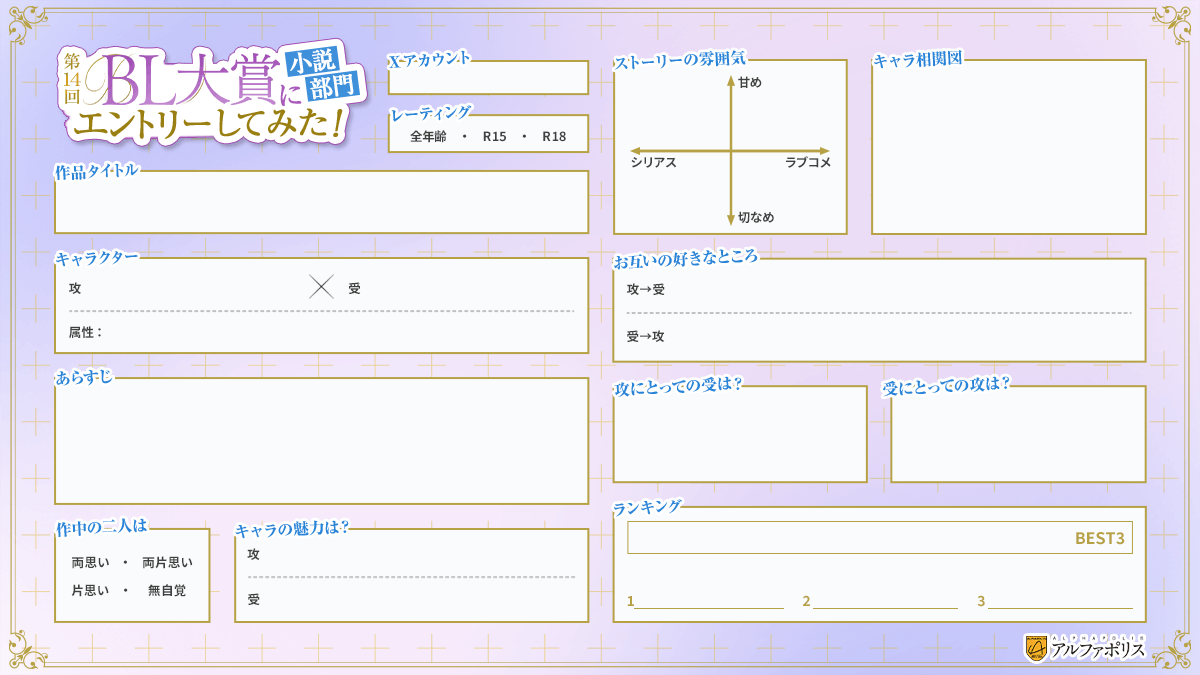Image resolution: width=1200 pixels, height=675 pixels.
Task: Click the 攻にとっての受は? heading
Action: [x=678, y=385]
